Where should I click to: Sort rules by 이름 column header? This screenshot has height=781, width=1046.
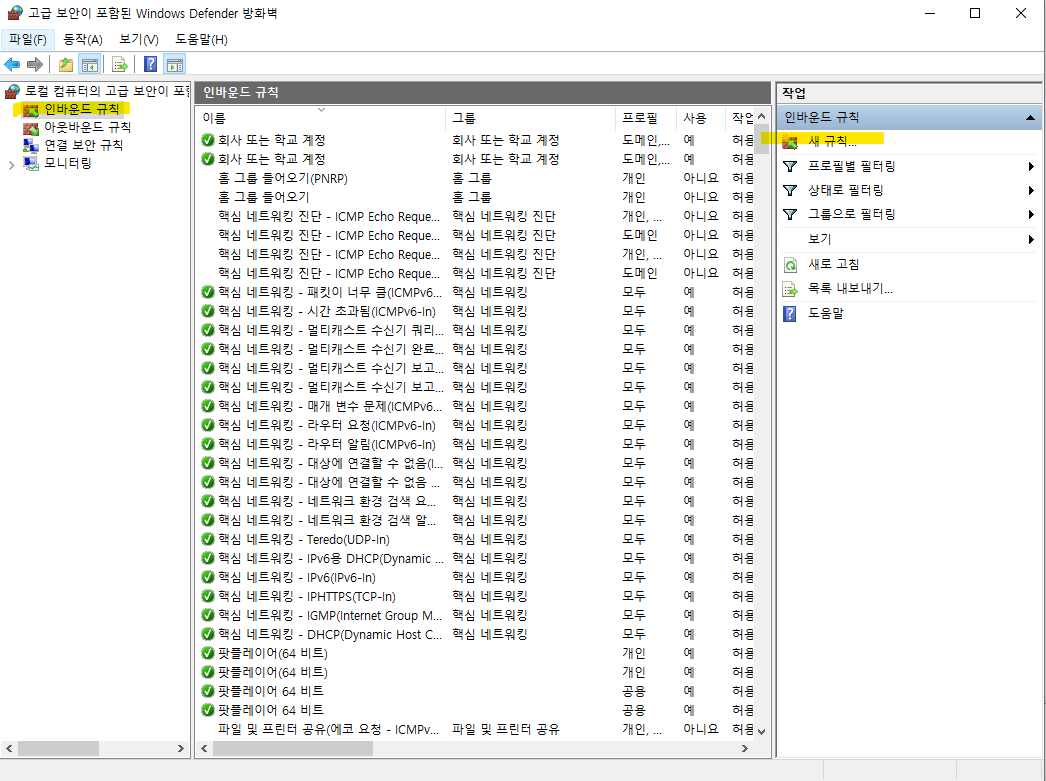point(321,118)
